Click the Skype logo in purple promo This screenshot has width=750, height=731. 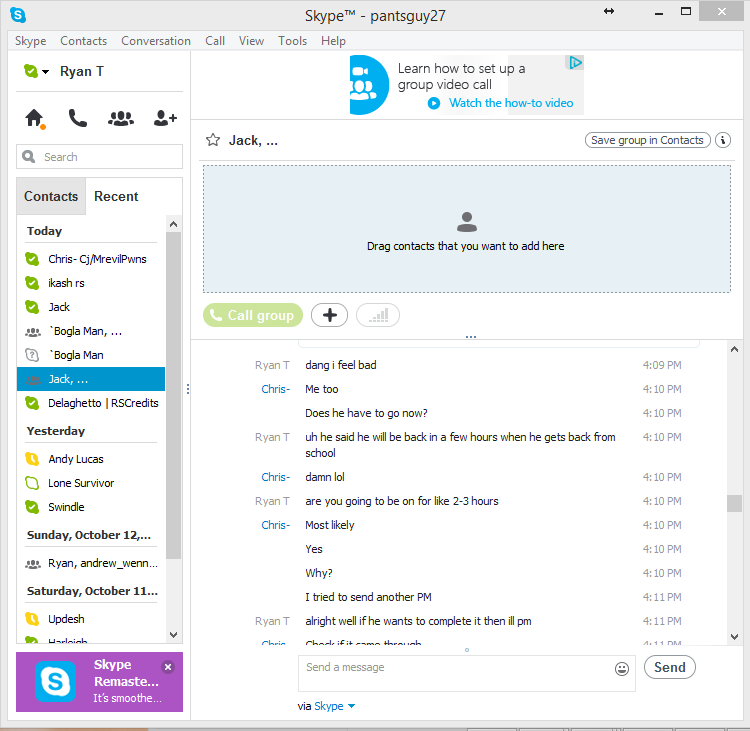[x=55, y=681]
